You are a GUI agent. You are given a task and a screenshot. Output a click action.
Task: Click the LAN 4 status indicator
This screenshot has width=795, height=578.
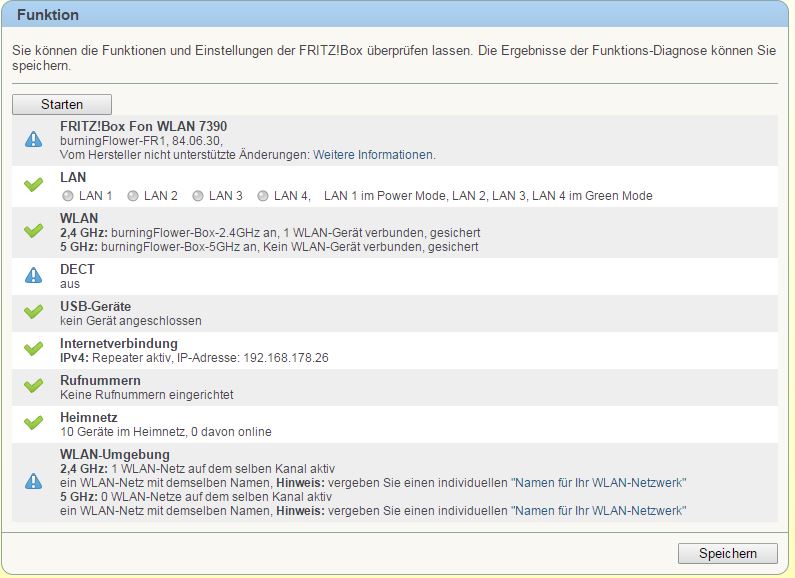(x=263, y=196)
